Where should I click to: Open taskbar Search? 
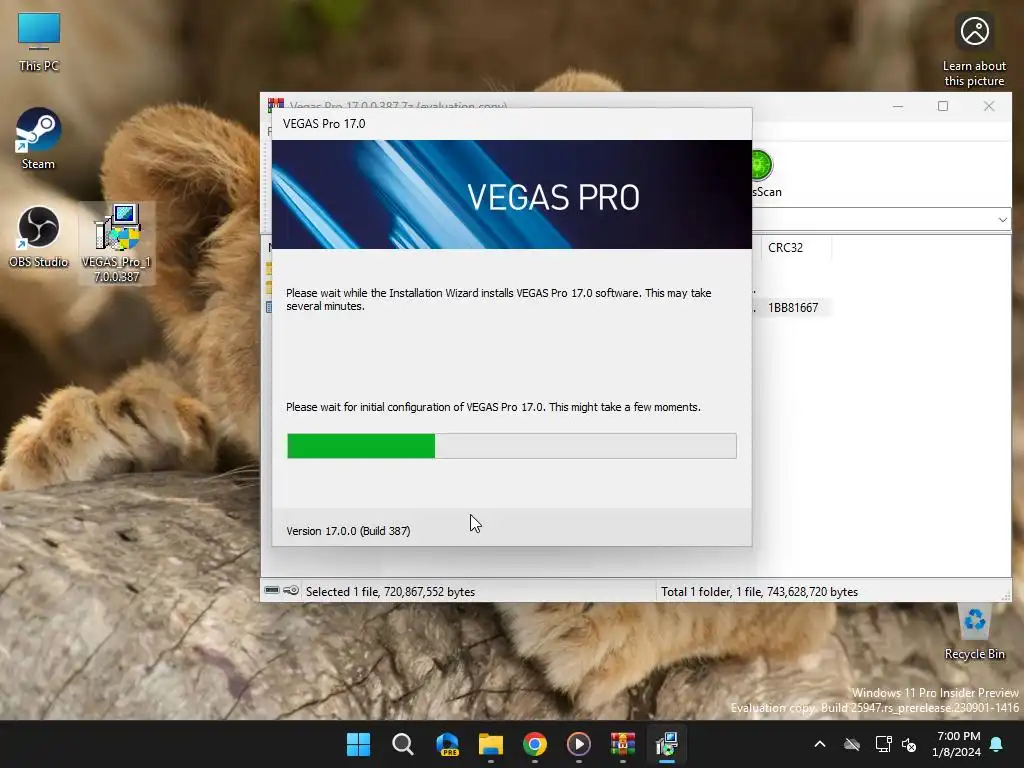402,744
